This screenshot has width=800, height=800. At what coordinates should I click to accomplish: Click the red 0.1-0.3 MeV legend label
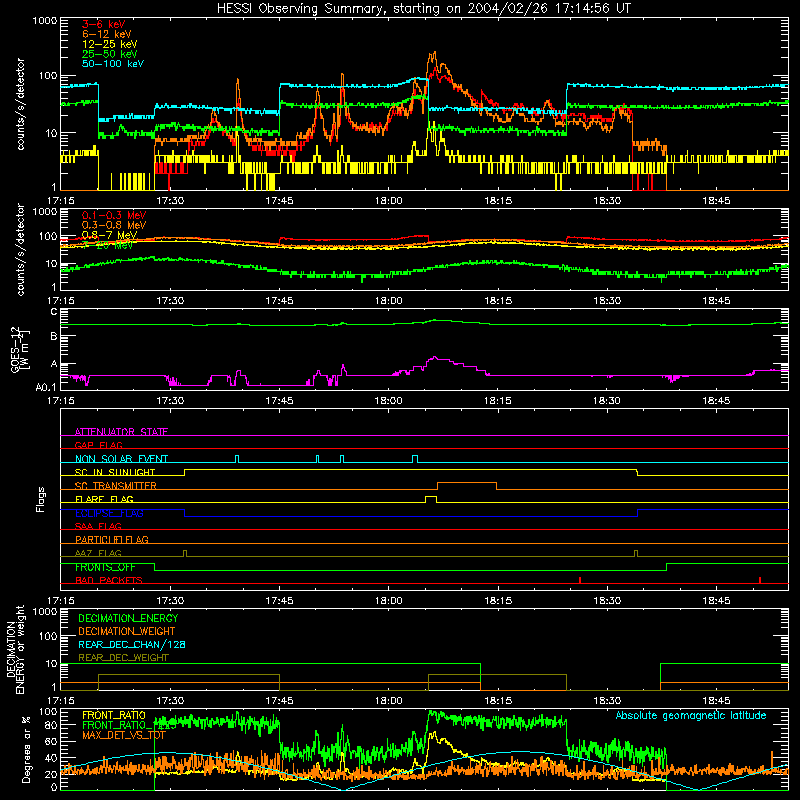(114, 215)
